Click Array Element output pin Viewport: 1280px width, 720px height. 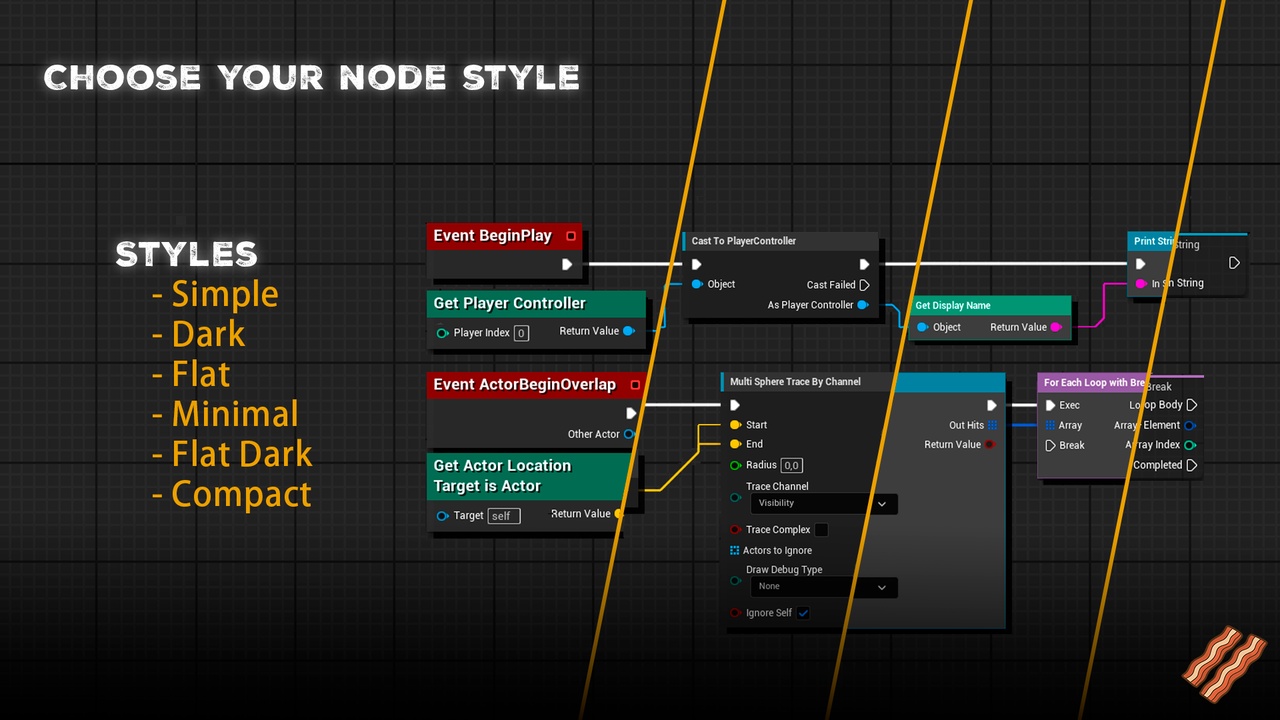[1190, 425]
